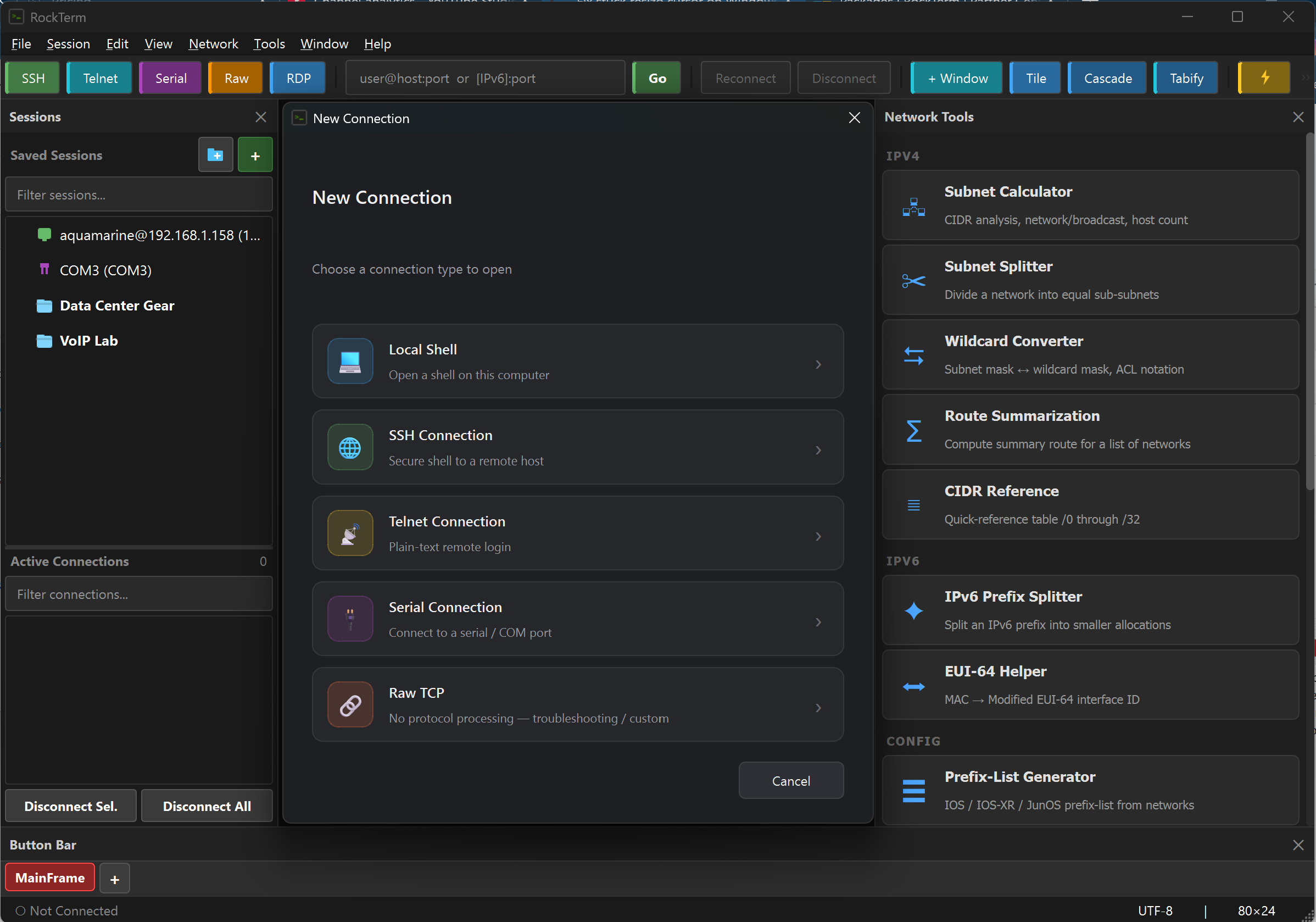This screenshot has width=1316, height=922.
Task: Click the Wildcard Converter arrows icon
Action: coord(913,356)
